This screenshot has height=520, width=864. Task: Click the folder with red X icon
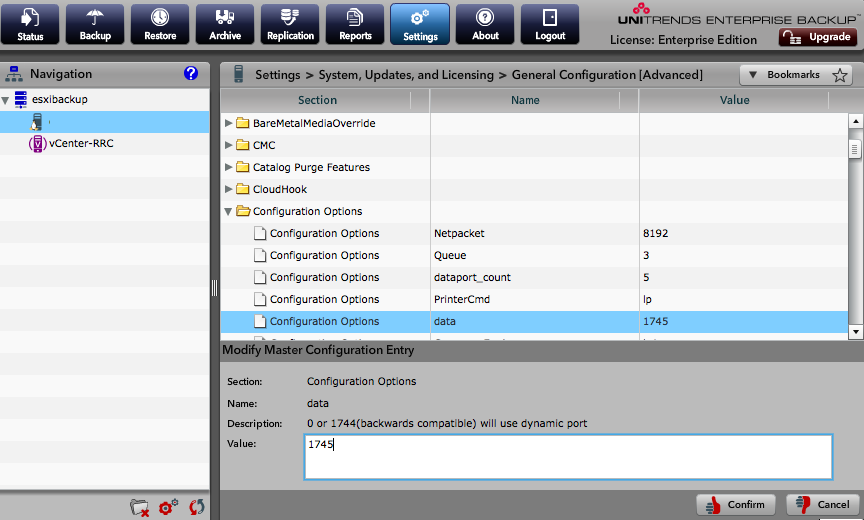[139, 507]
